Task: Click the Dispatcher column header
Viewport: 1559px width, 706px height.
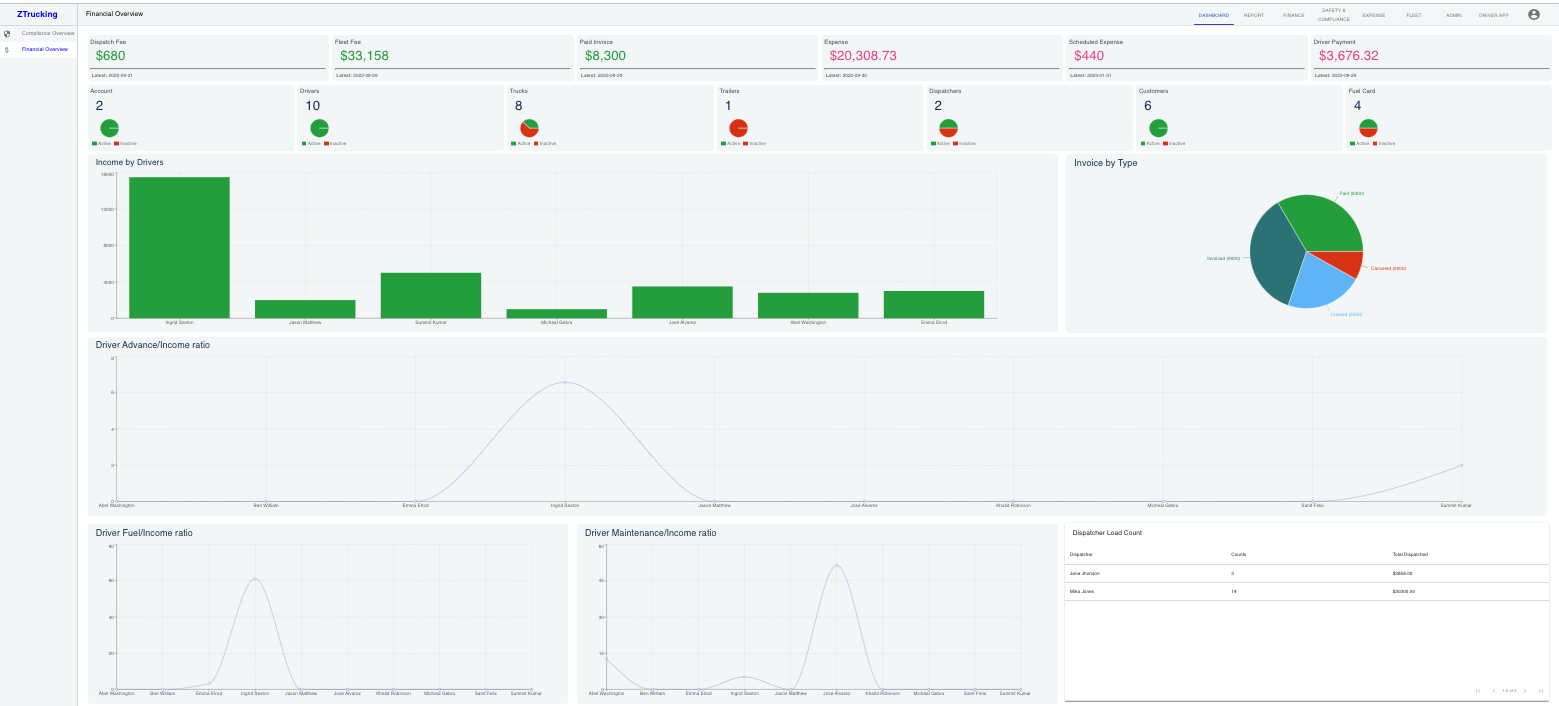Action: (1081, 554)
